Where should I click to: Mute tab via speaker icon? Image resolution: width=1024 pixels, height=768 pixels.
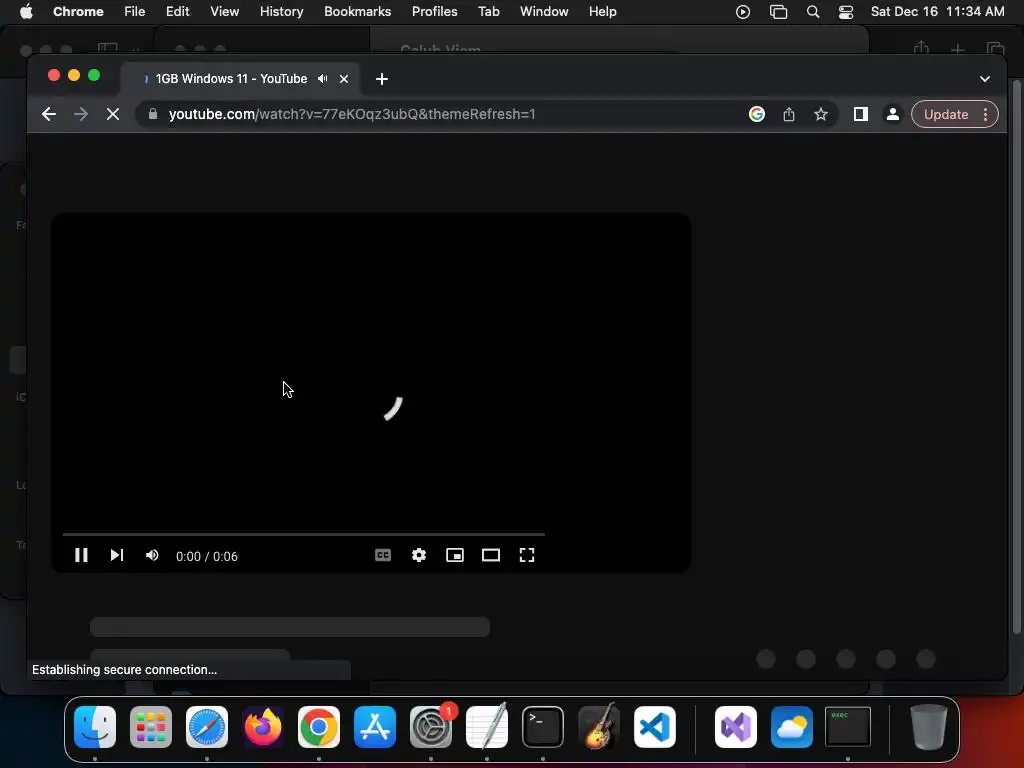point(323,78)
